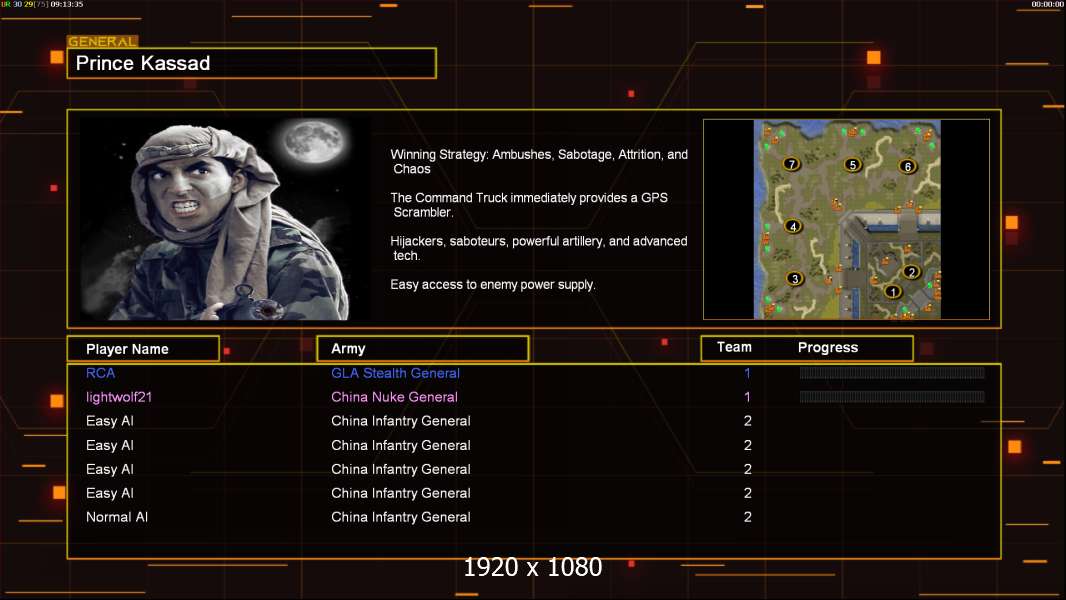
Task: Click the Prince Kassad general portrait
Action: (x=225, y=218)
